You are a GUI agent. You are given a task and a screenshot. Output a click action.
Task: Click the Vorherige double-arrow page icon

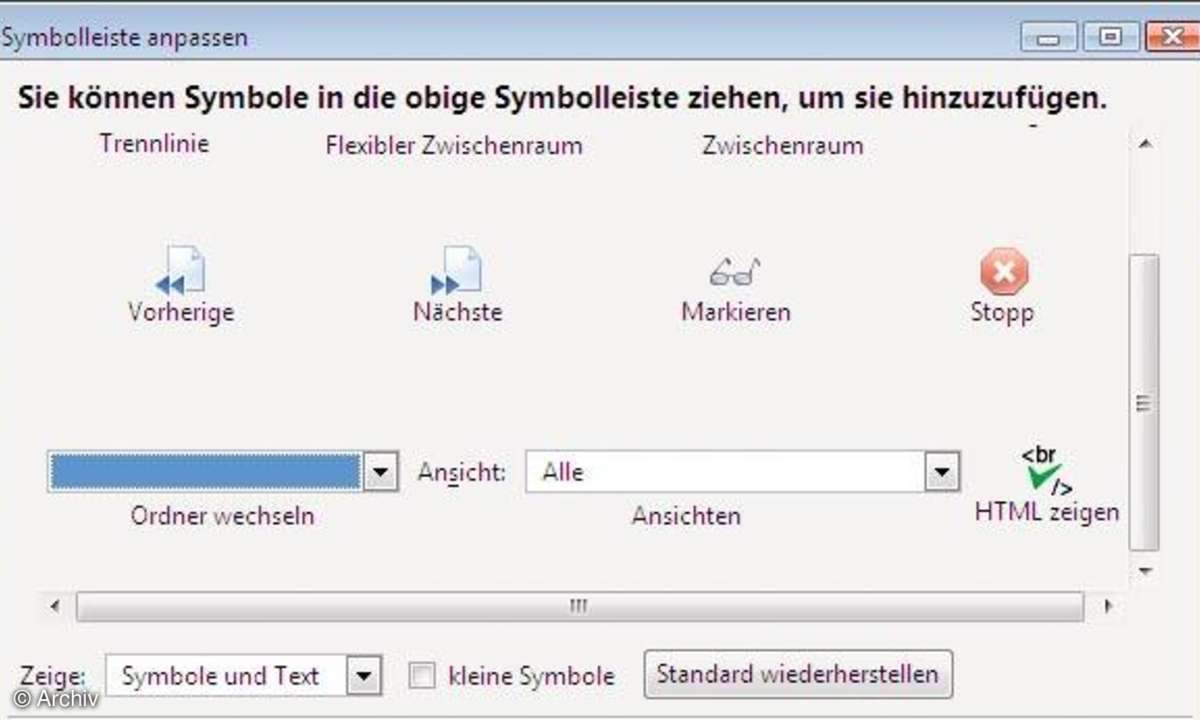coord(181,270)
